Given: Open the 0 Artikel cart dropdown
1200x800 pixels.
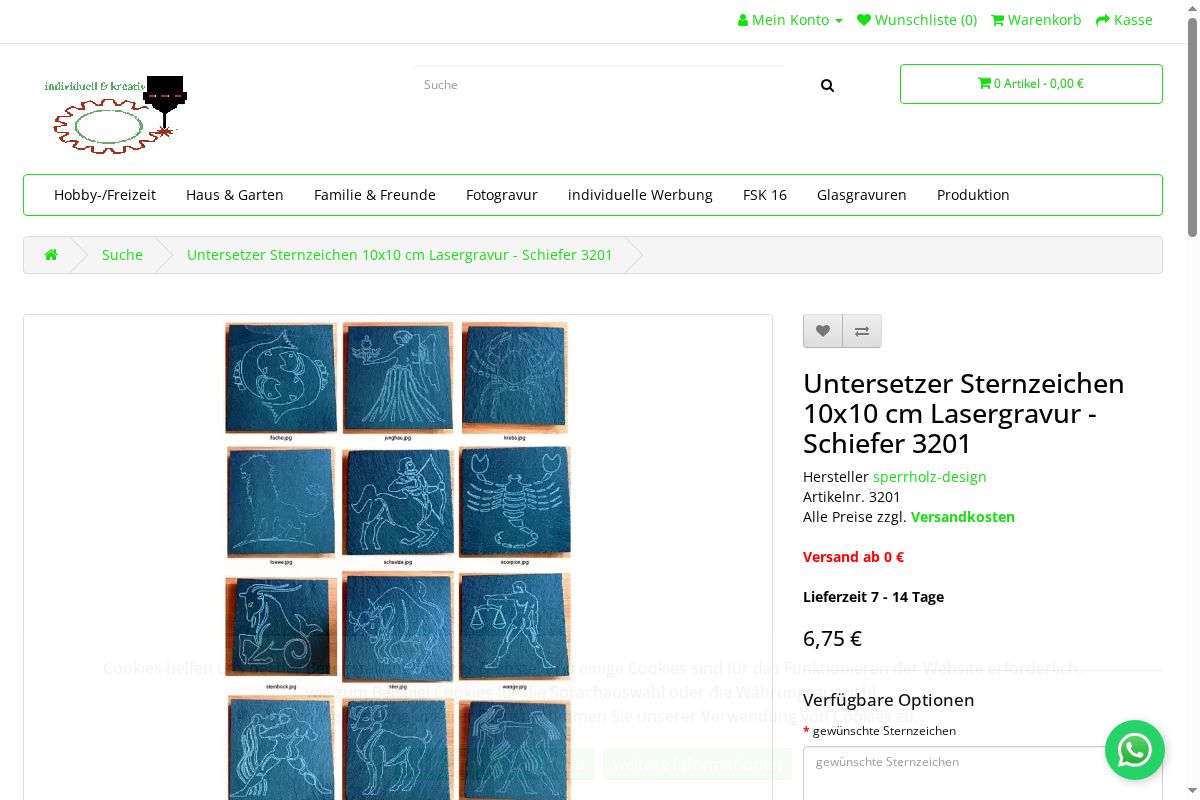Looking at the screenshot, I should click(1031, 84).
